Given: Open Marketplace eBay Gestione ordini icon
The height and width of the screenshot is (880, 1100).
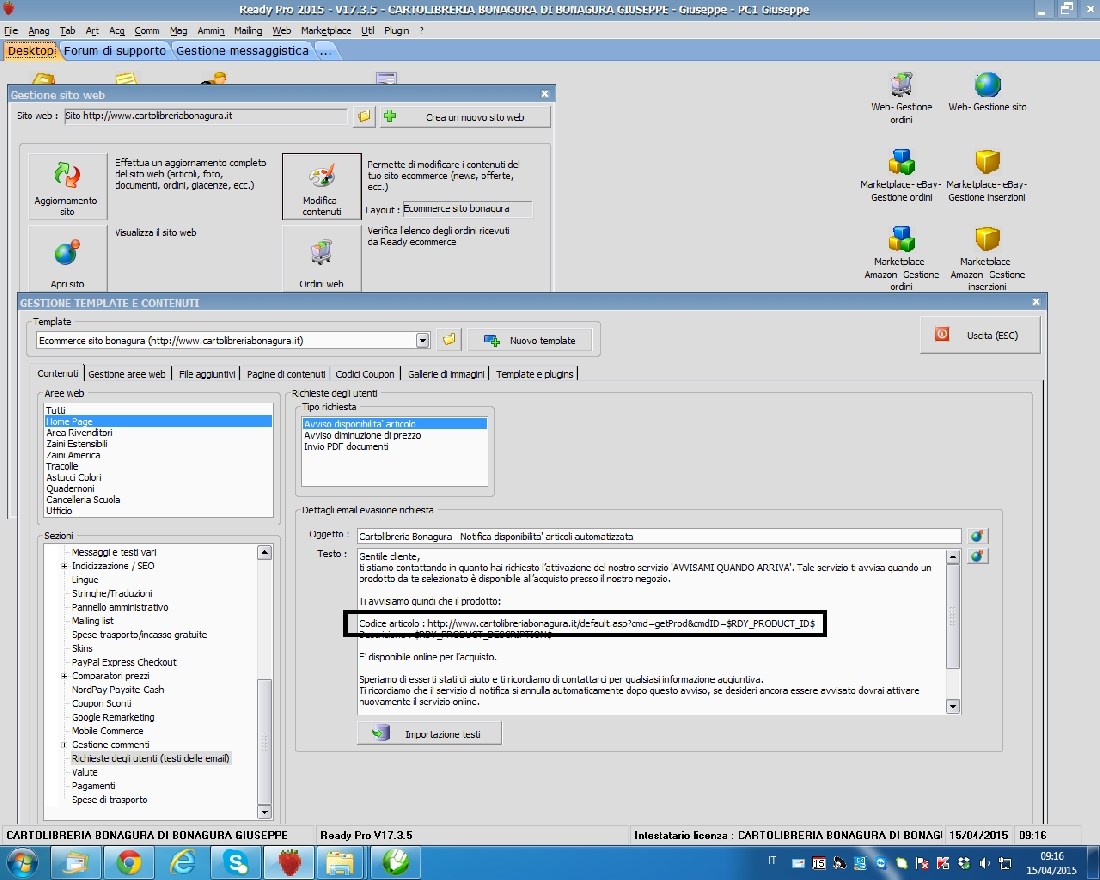Looking at the screenshot, I should [x=901, y=175].
